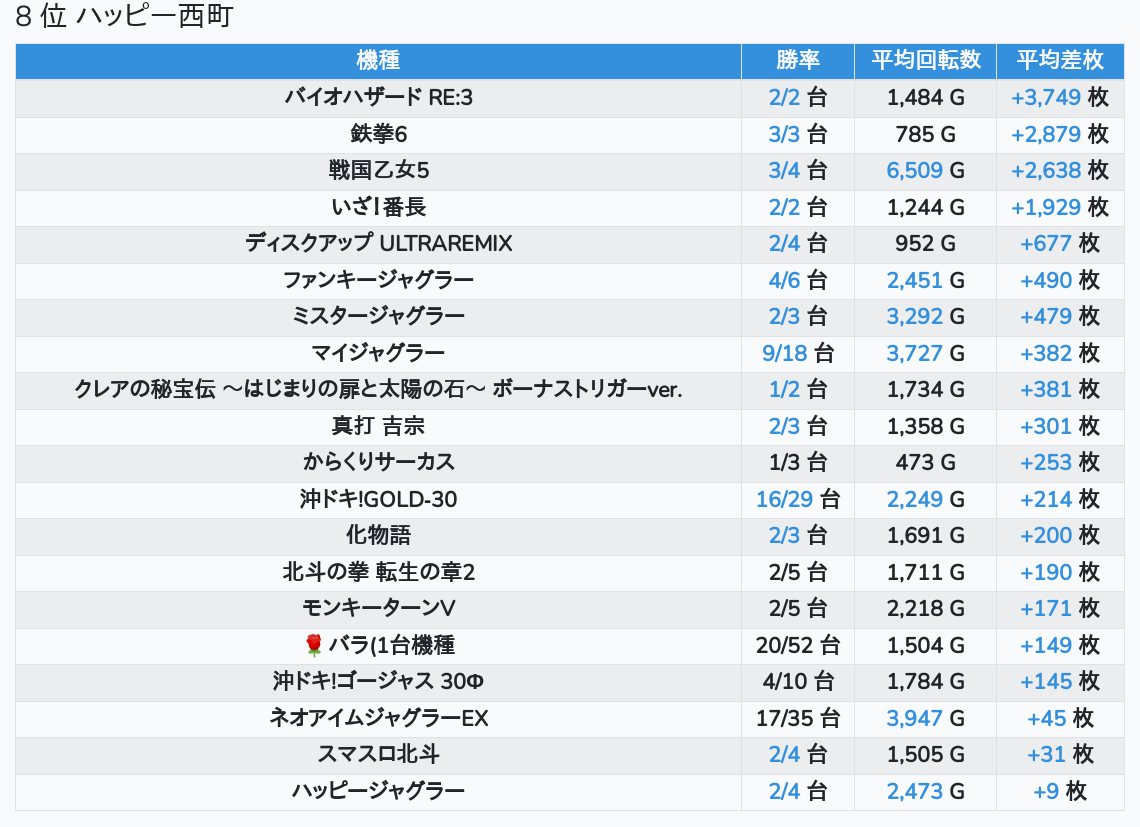Click the 平均回転数 column header
1140x827 pixels.
click(x=926, y=60)
